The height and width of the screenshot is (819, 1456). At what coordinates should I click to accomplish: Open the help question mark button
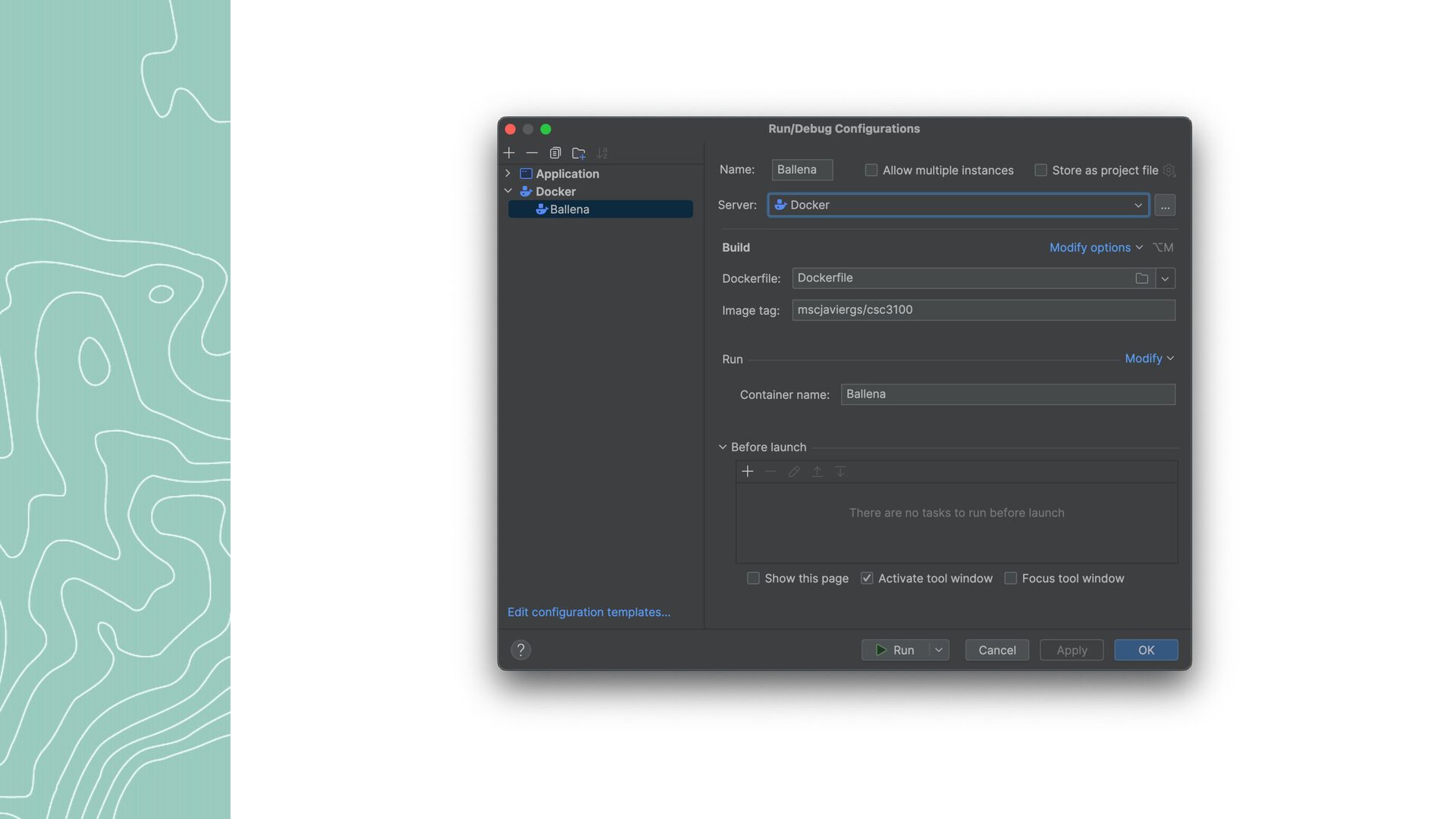point(520,650)
